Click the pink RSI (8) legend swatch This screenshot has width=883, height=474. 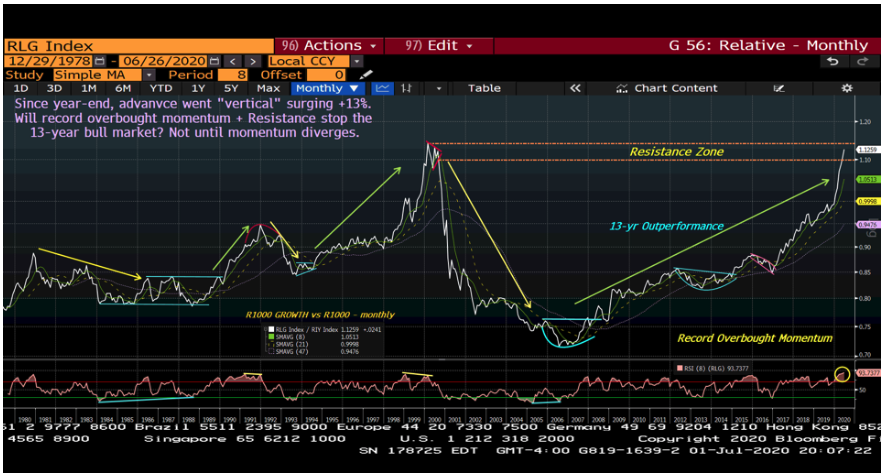pyautogui.click(x=680, y=368)
